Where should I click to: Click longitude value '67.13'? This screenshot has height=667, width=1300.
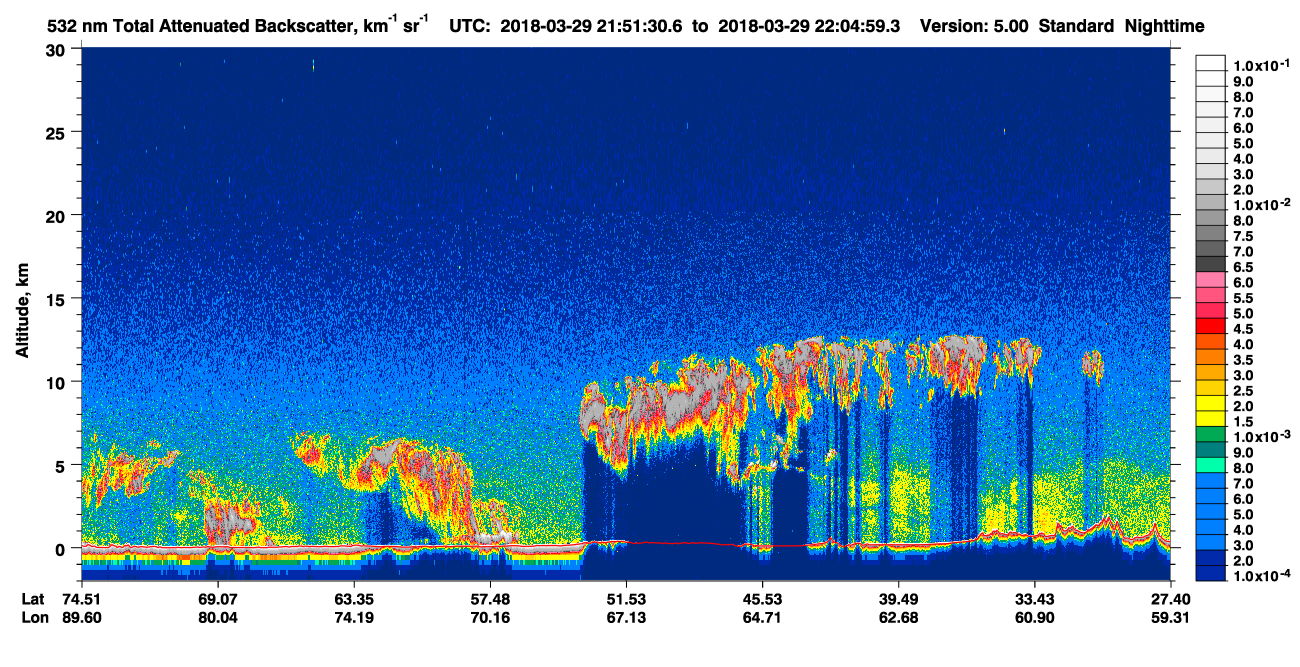625,617
